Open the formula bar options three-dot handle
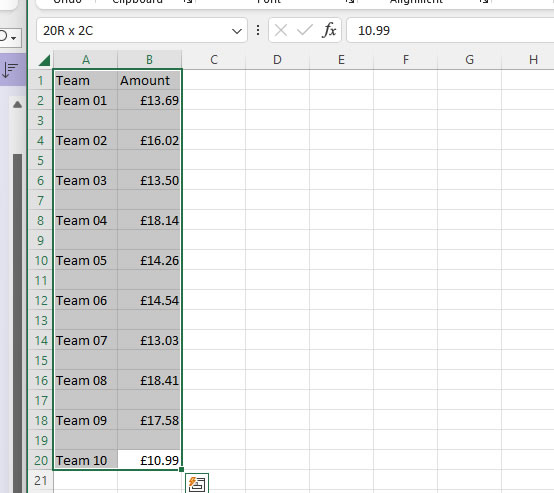The image size is (554, 493). pyautogui.click(x=258, y=30)
